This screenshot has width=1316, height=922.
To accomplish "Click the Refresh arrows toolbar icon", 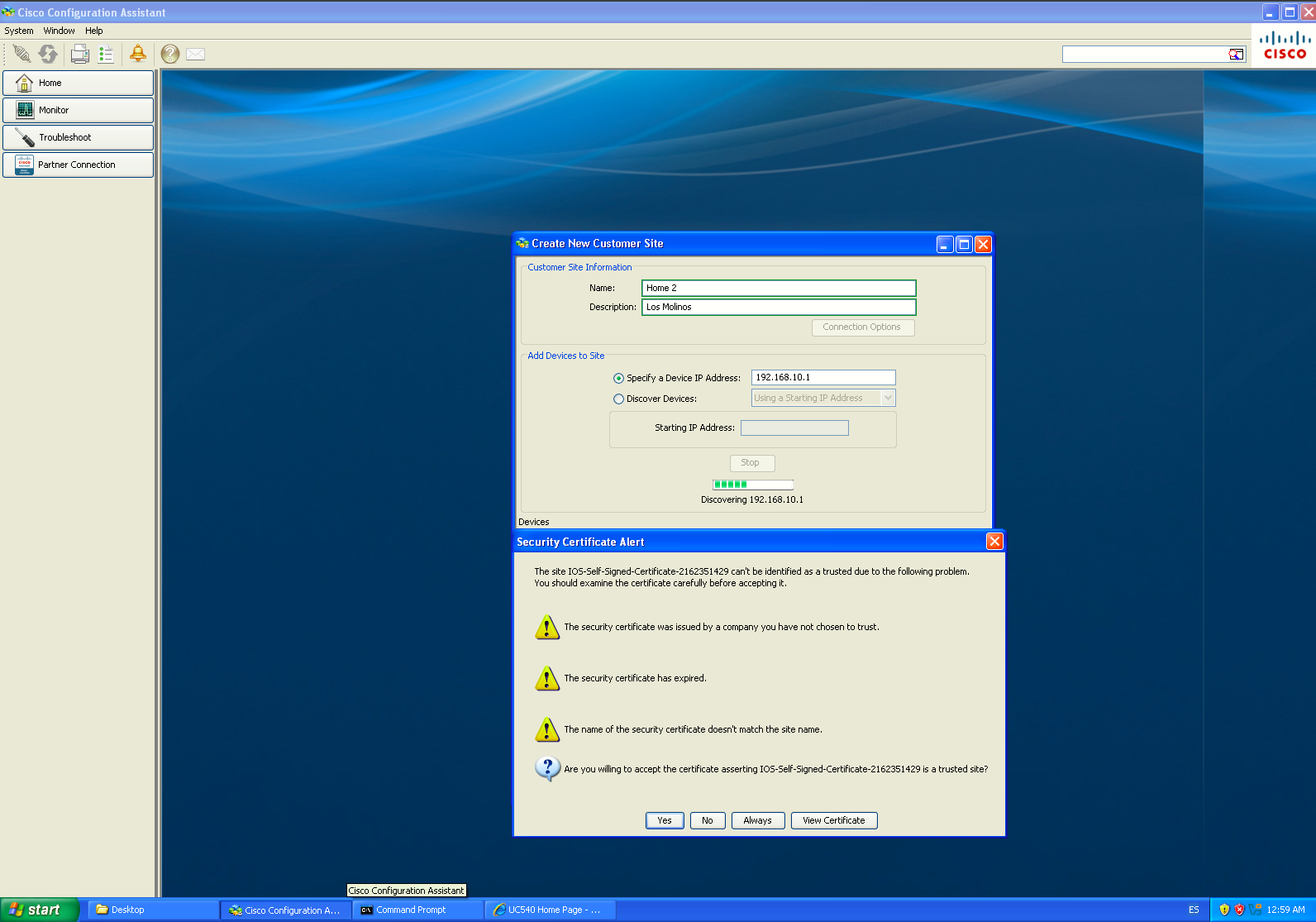I will coord(48,54).
